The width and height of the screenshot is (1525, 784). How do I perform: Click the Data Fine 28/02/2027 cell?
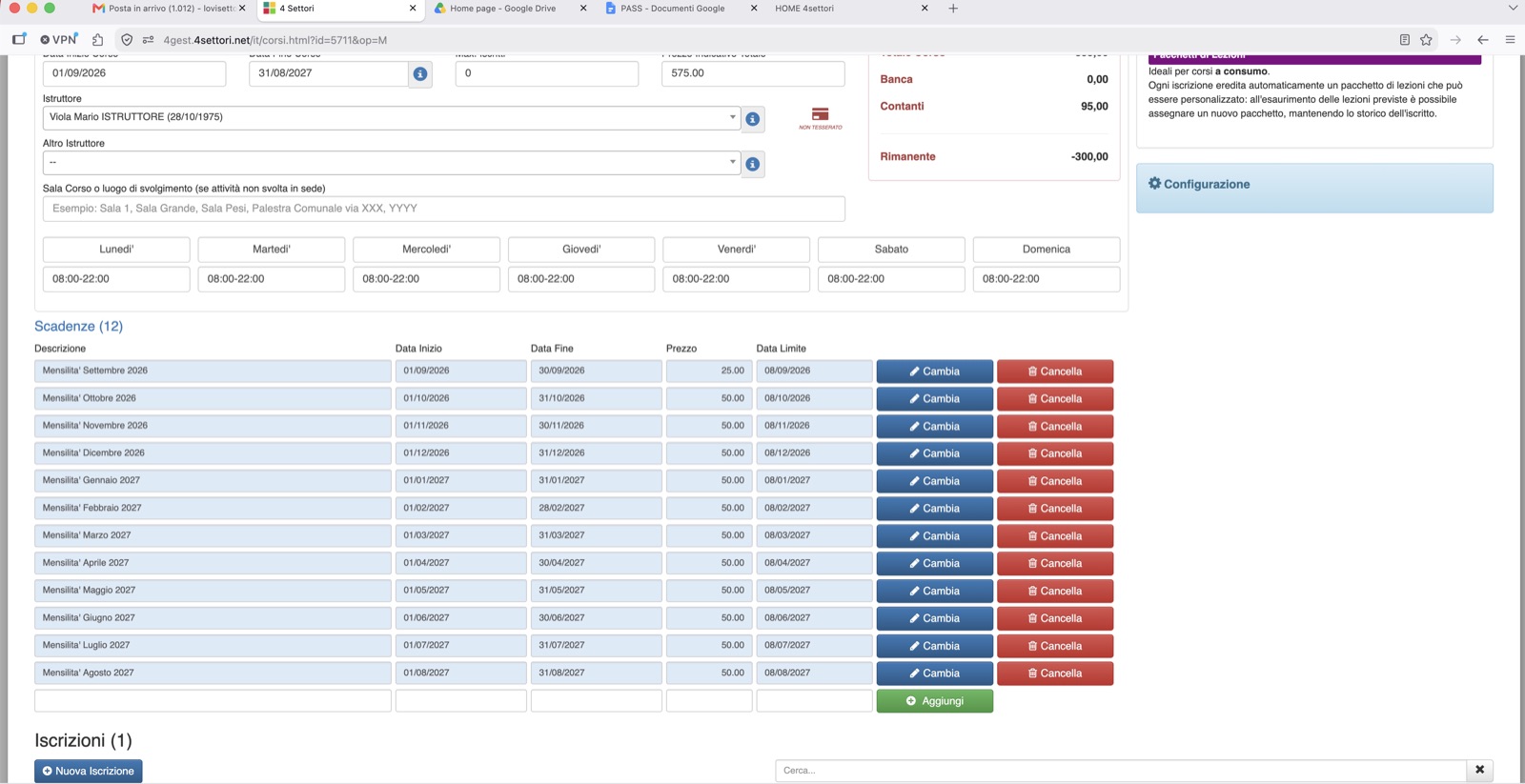tap(596, 508)
